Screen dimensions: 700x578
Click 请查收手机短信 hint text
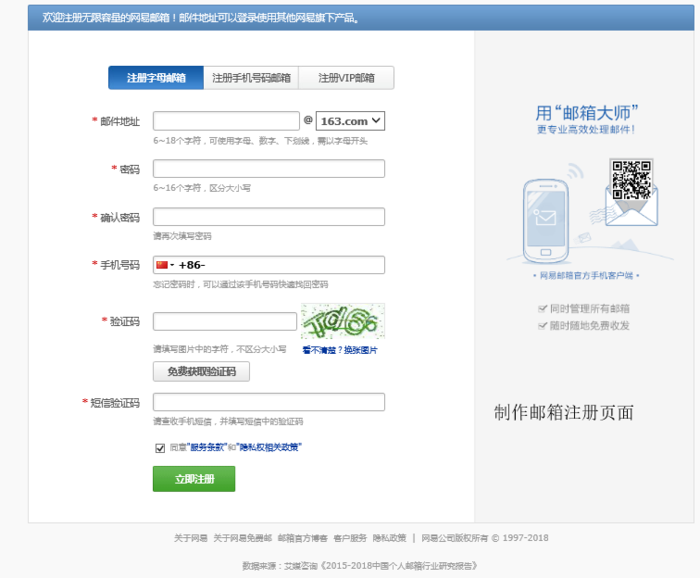[228, 421]
